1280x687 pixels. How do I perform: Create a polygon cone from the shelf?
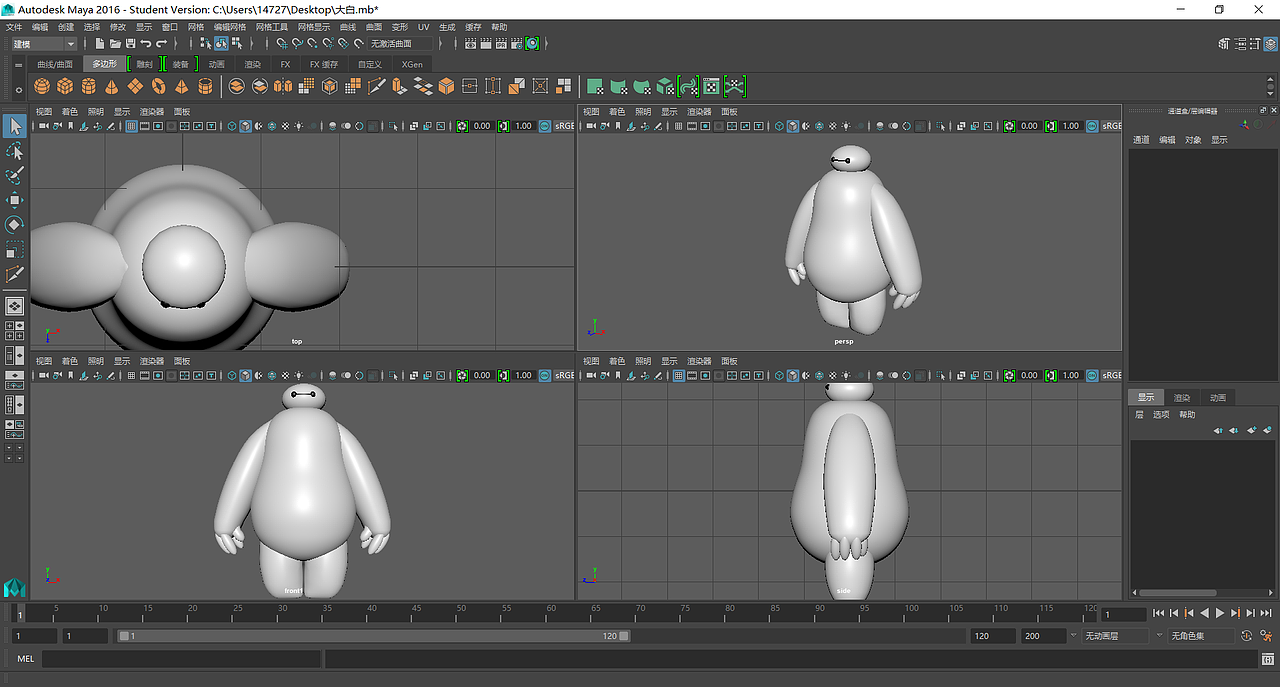click(x=111, y=87)
